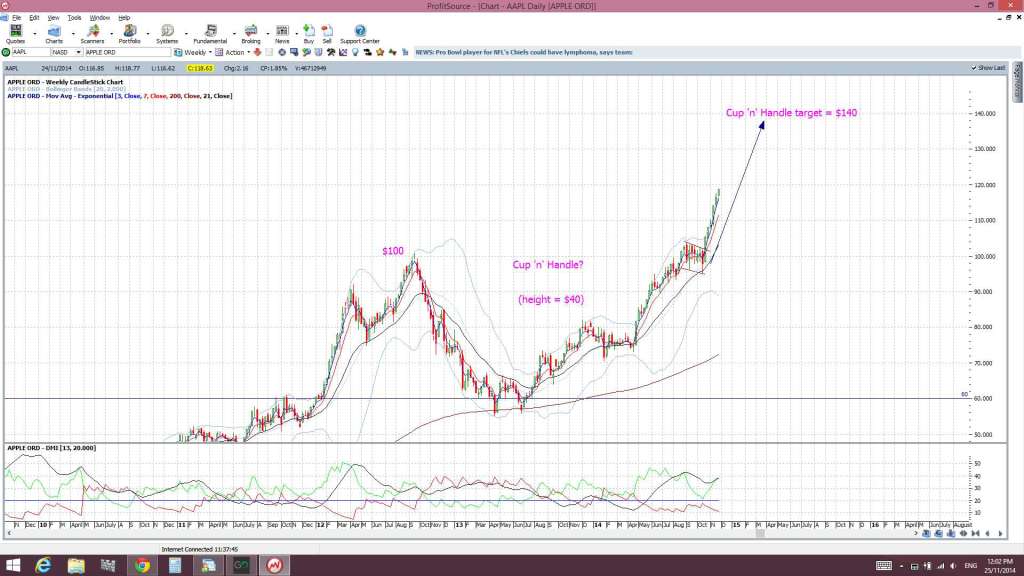The width and height of the screenshot is (1024, 576).
Task: Open the Broking icon
Action: click(x=251, y=31)
